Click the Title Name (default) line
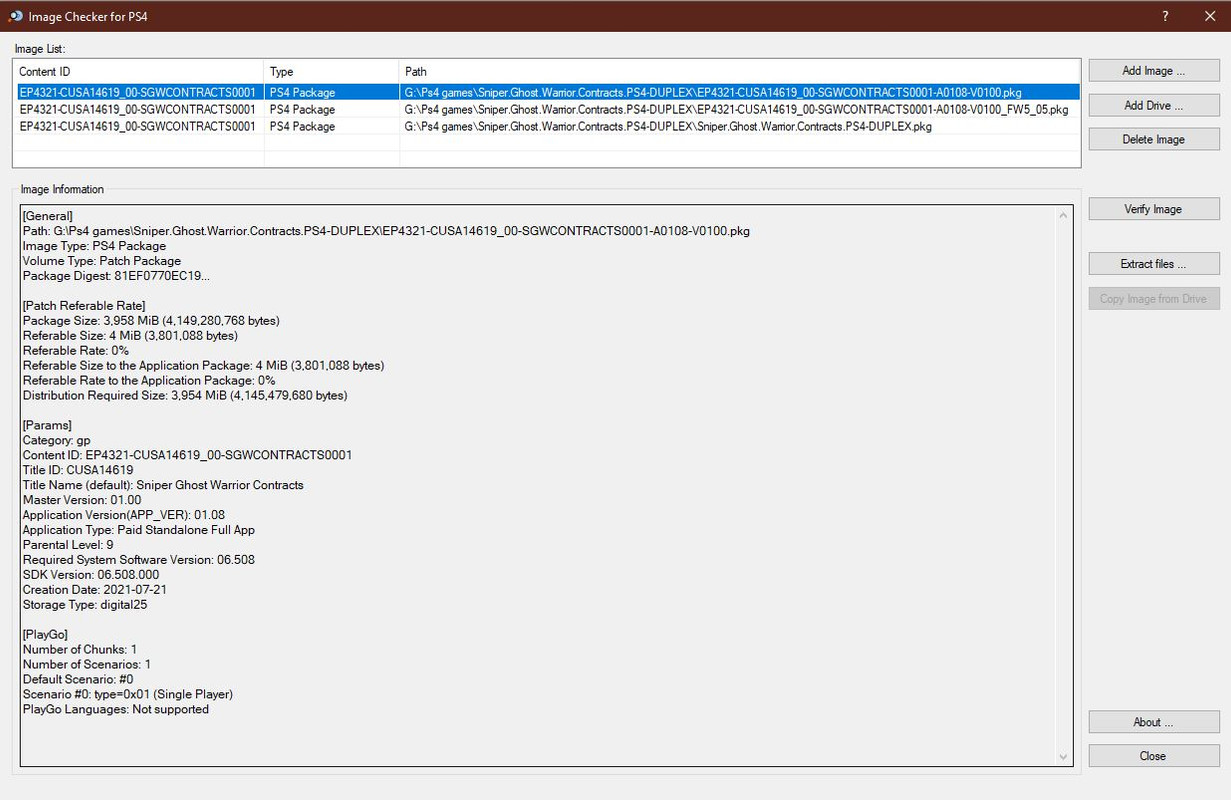 click(x=163, y=485)
